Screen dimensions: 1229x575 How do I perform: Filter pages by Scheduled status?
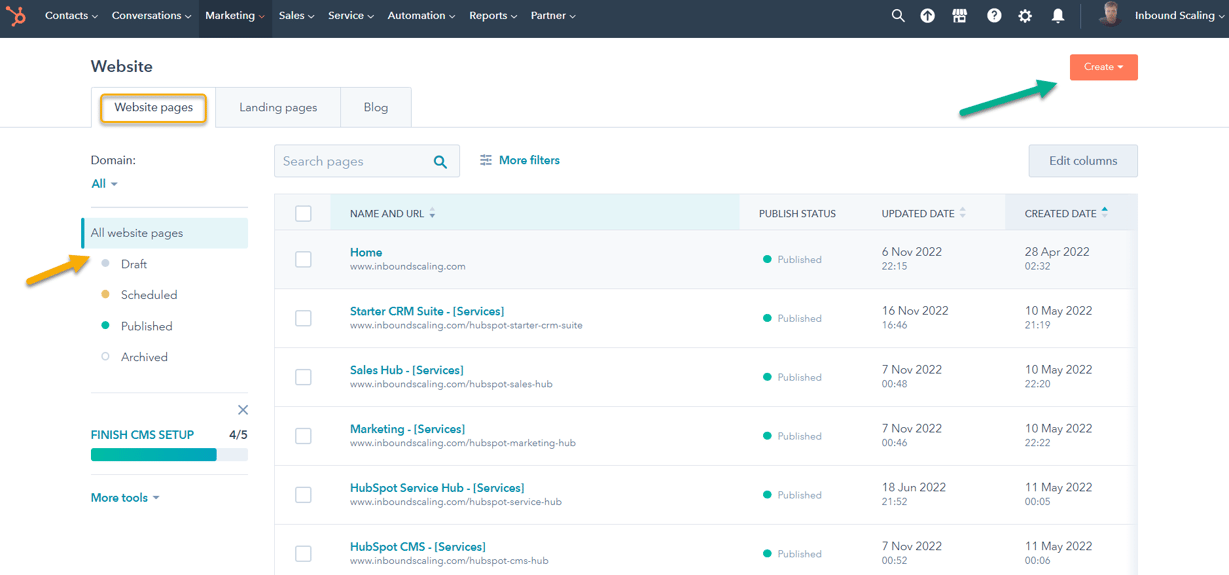[x=149, y=295]
